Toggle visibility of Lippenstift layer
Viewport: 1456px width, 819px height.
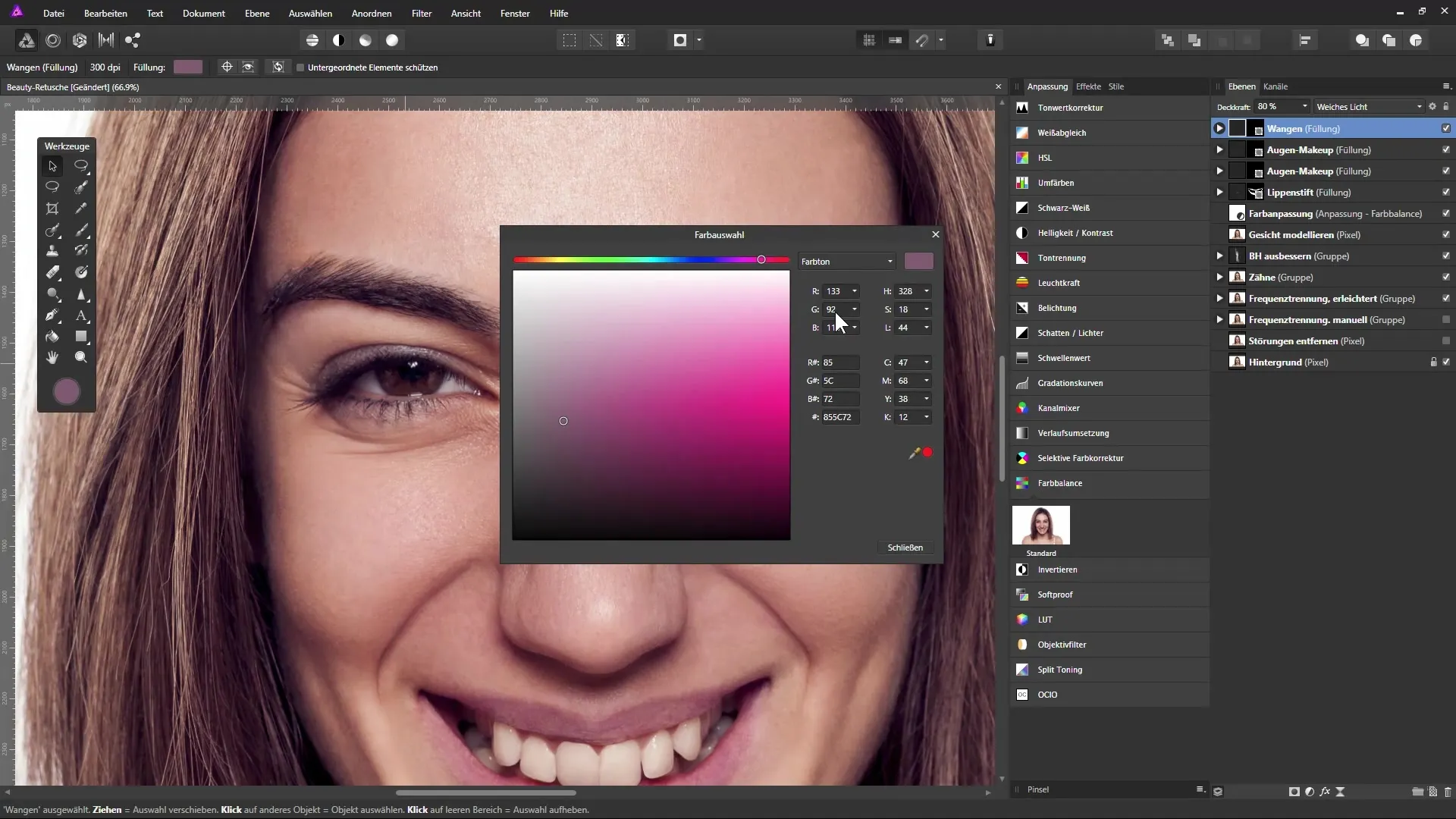pos(1446,193)
